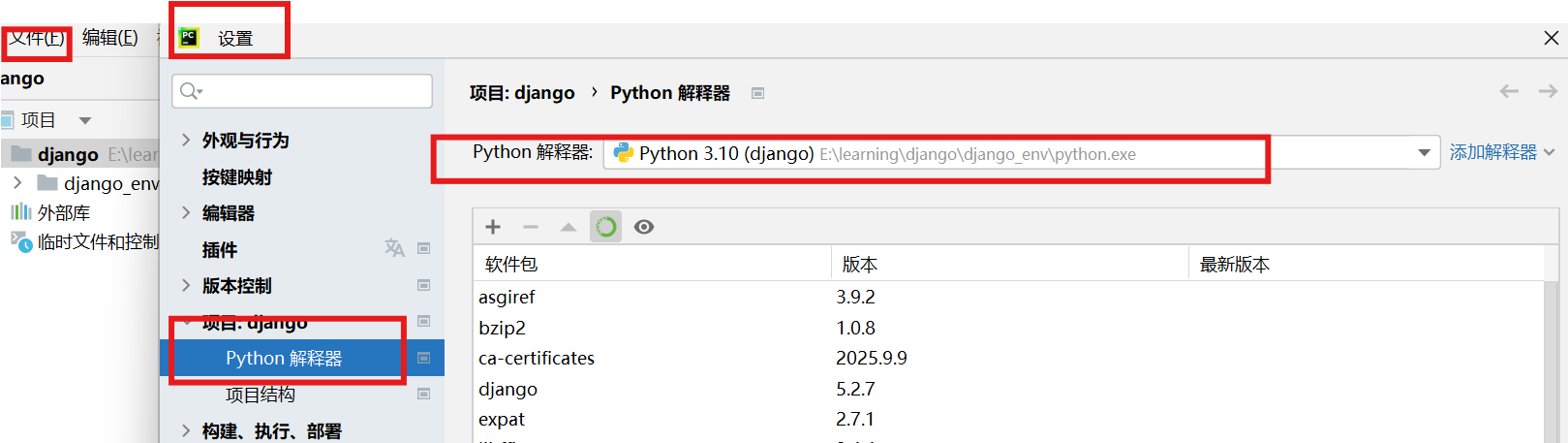Click the back navigation arrow

click(x=1509, y=91)
